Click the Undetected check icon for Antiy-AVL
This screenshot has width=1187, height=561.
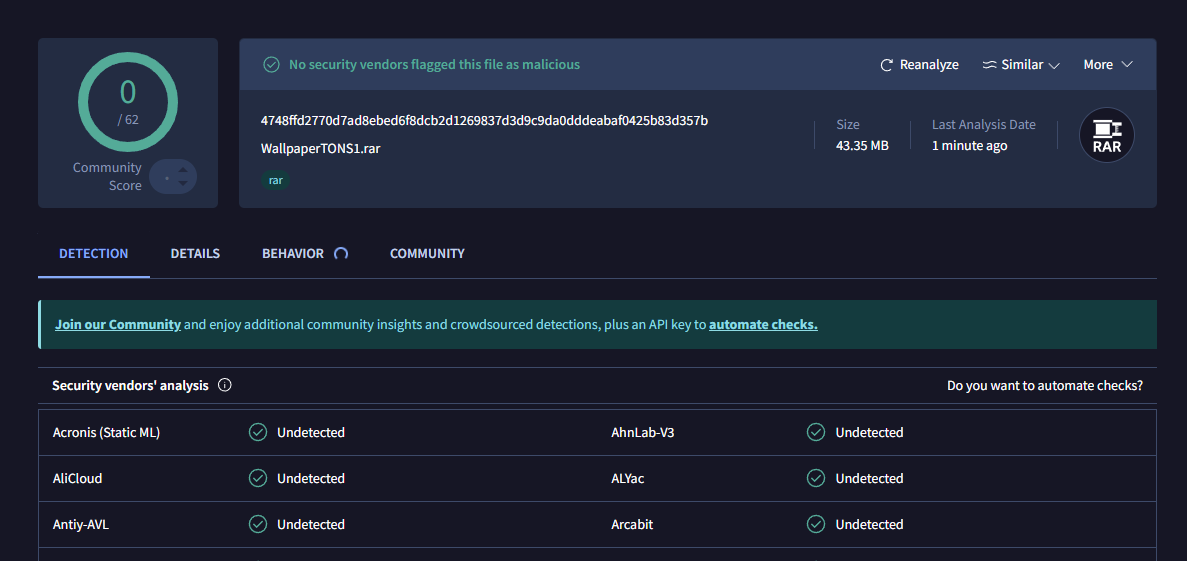pyautogui.click(x=258, y=525)
